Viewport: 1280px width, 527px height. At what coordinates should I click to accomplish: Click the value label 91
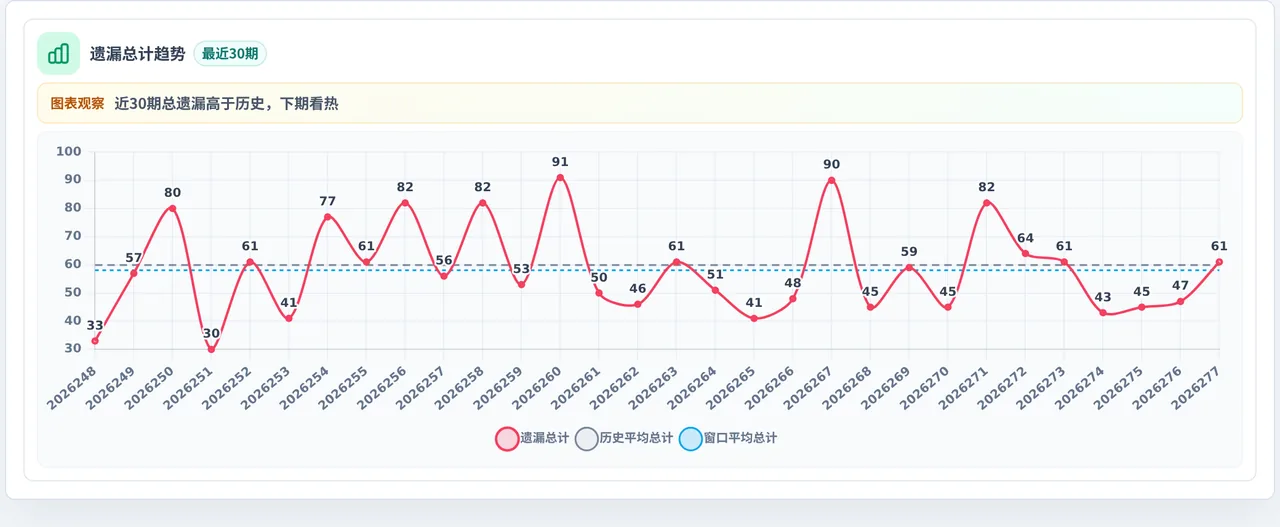click(560, 162)
